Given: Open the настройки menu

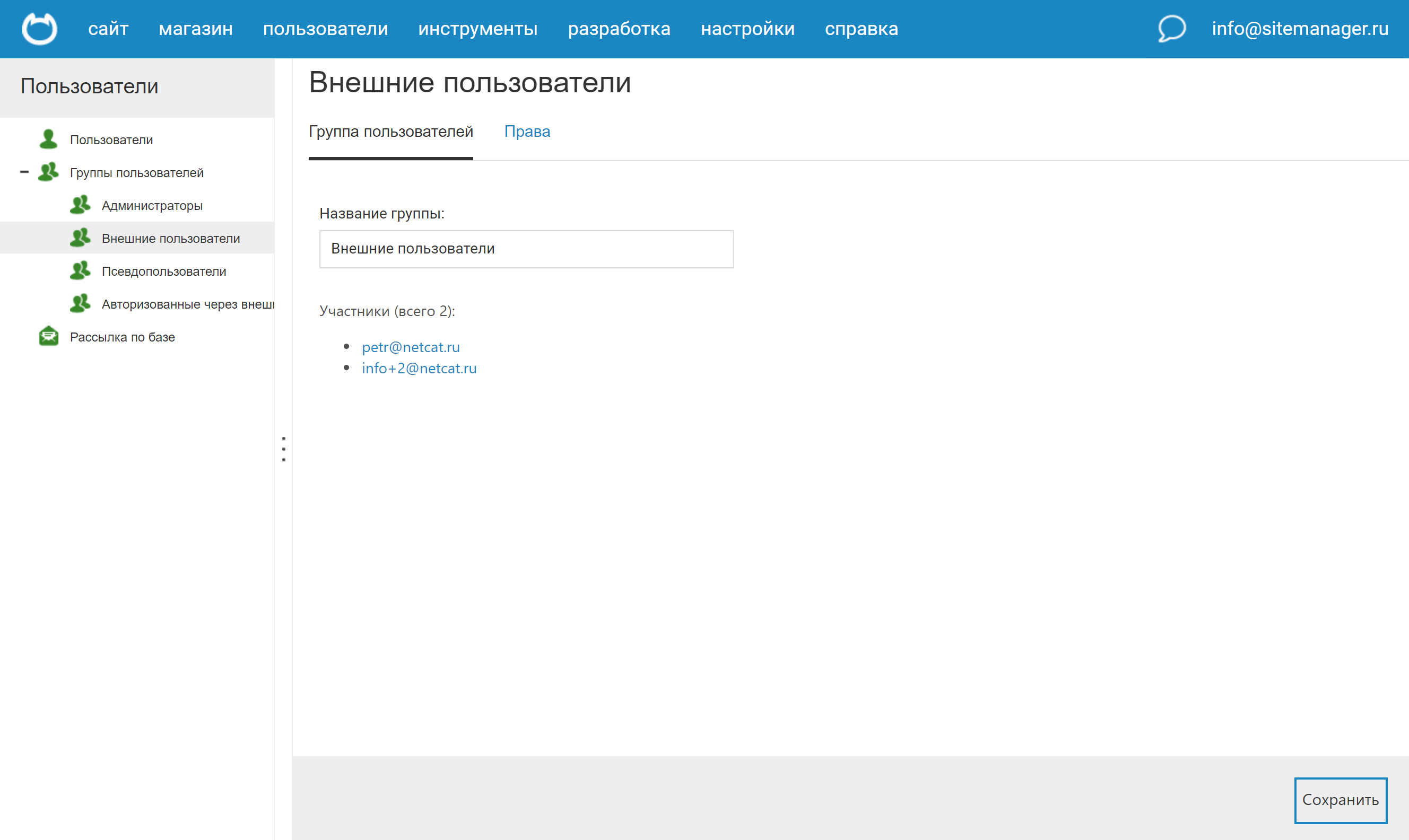Looking at the screenshot, I should pos(748,28).
